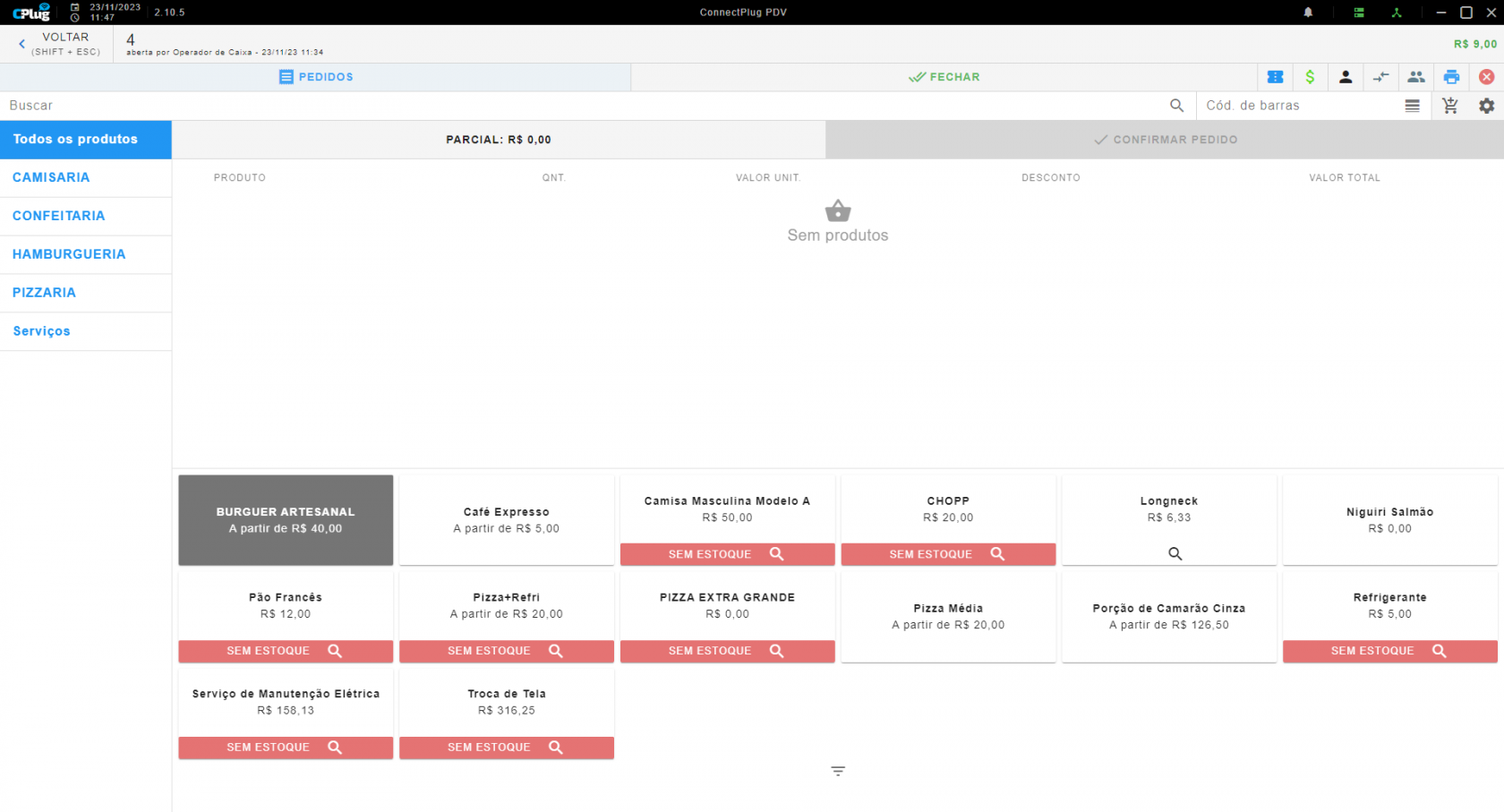This screenshot has height=812, width=1504.
Task: Click the add-to-cart icon
Action: (x=1450, y=106)
